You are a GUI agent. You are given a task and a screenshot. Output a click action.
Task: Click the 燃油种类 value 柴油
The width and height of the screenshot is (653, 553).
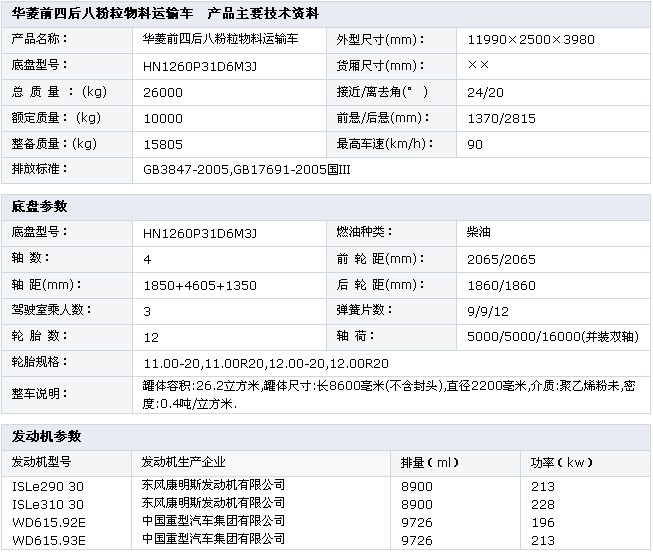[x=479, y=232]
